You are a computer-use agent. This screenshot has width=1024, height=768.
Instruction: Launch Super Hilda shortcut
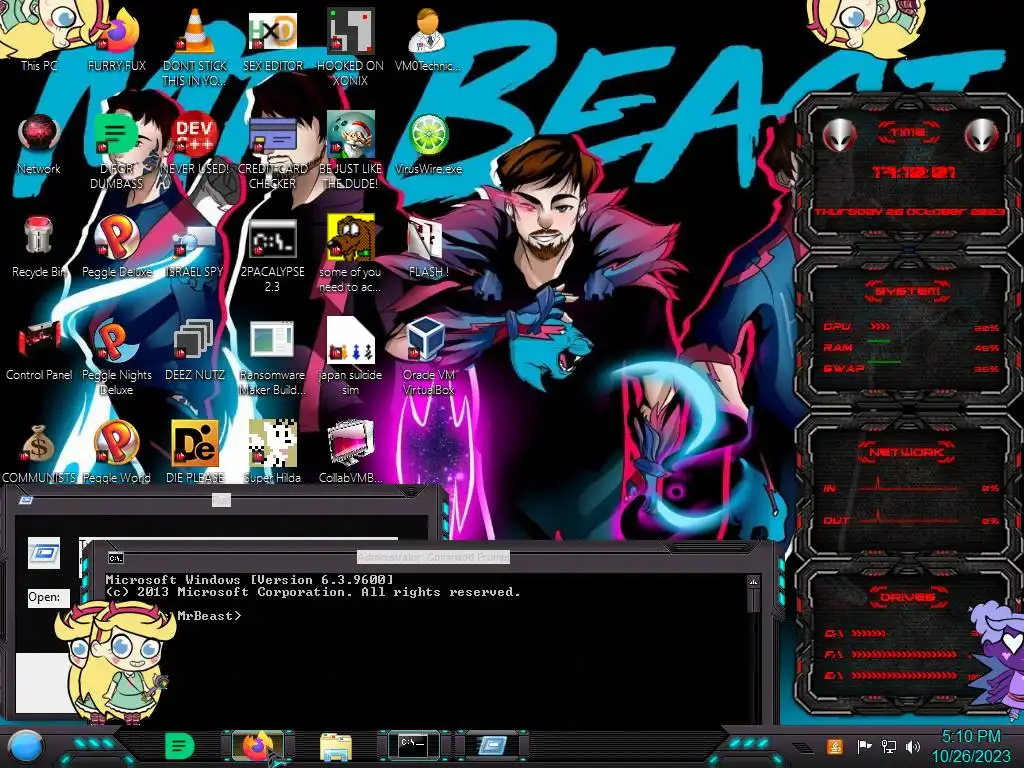272,452
